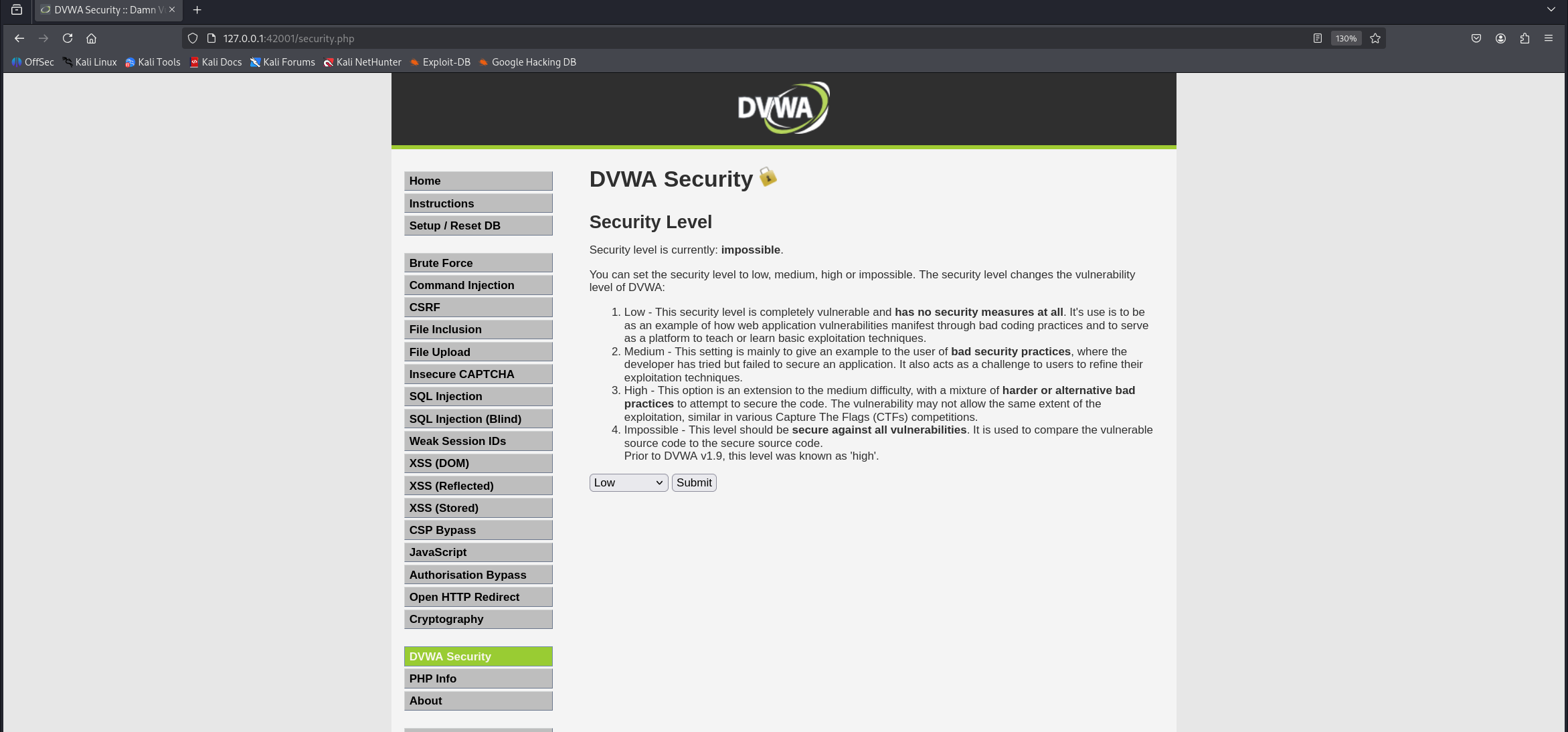Toggle reader view icon in address bar
1568x732 pixels.
click(x=1317, y=38)
